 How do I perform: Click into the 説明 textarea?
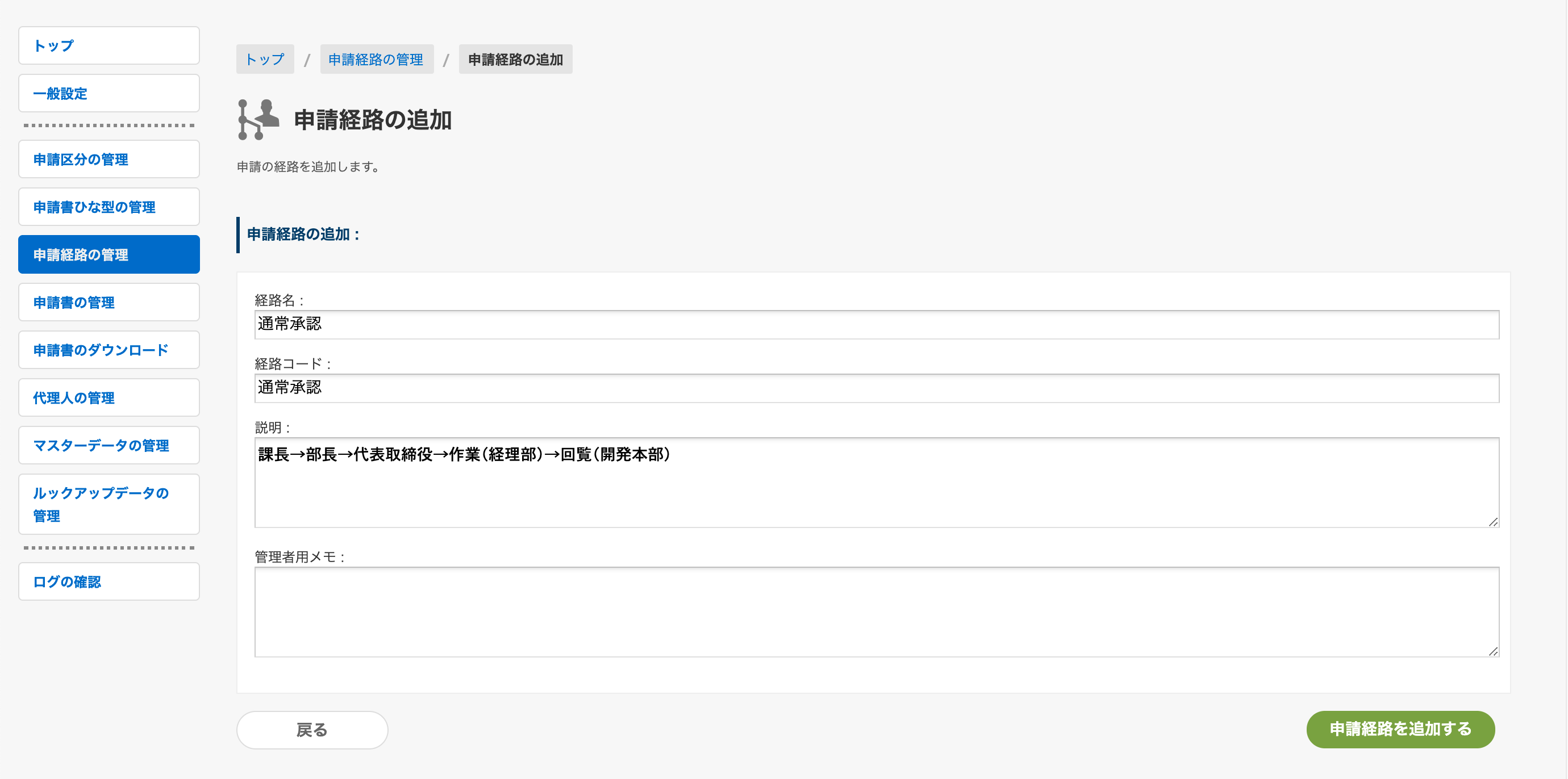point(877,483)
